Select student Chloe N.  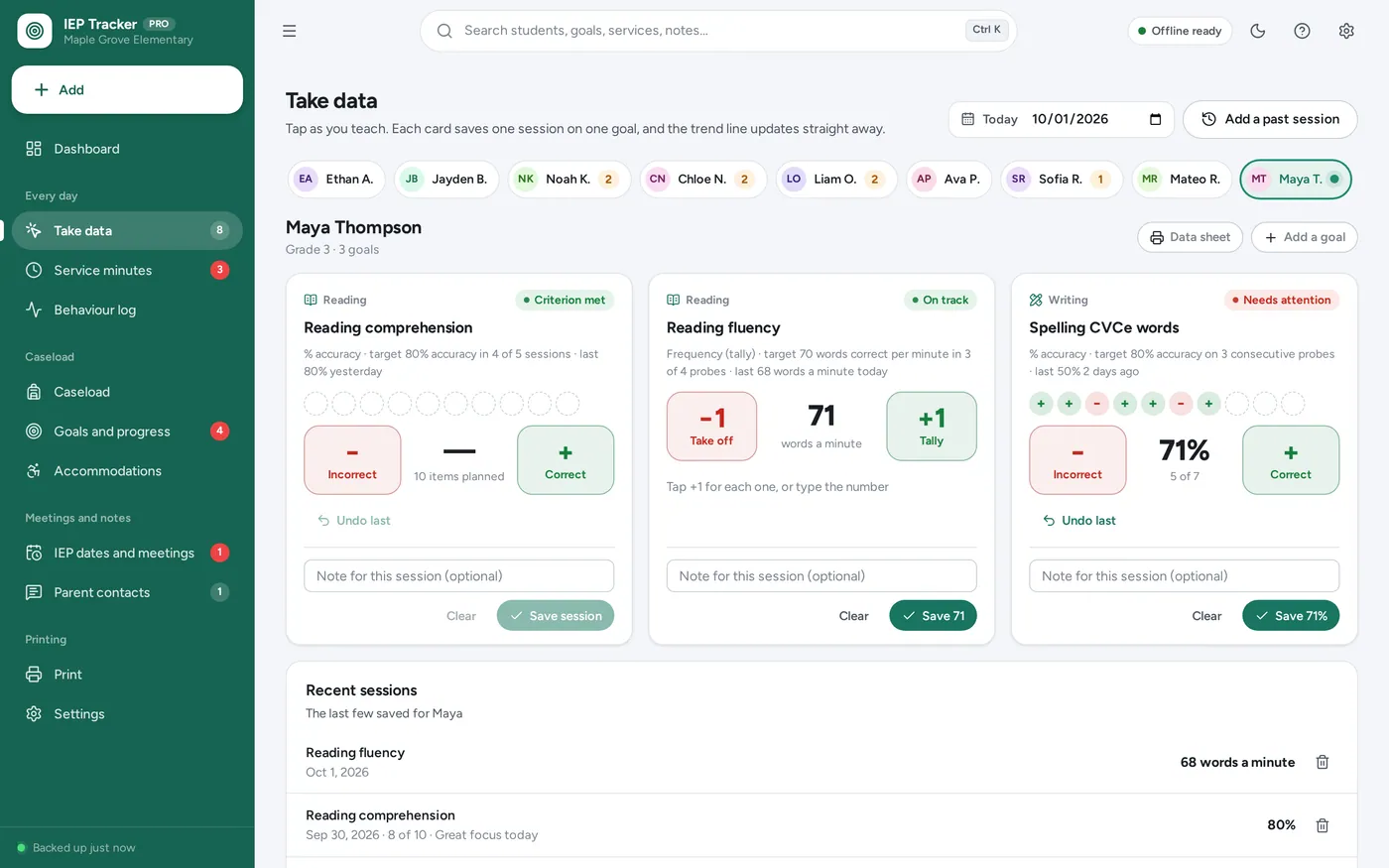[702, 180]
